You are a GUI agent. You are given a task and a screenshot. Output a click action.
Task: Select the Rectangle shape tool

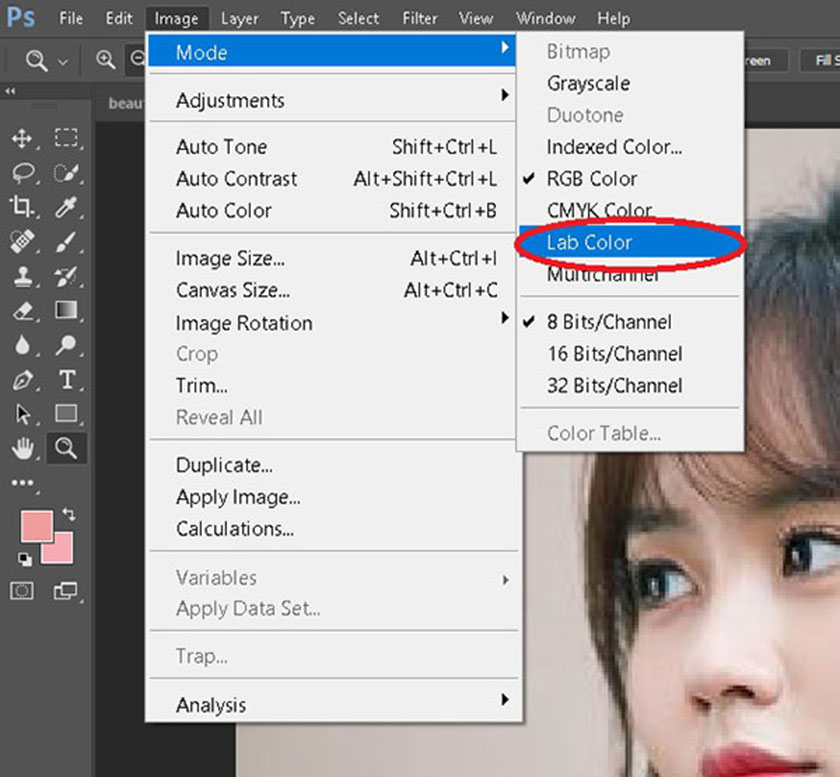click(x=66, y=414)
